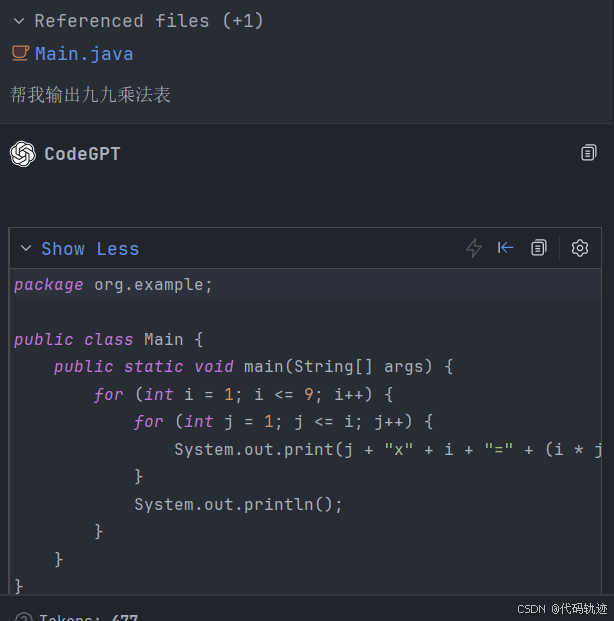The image size is (614, 621).
Task: Click the Show Less link
Action: (90, 249)
